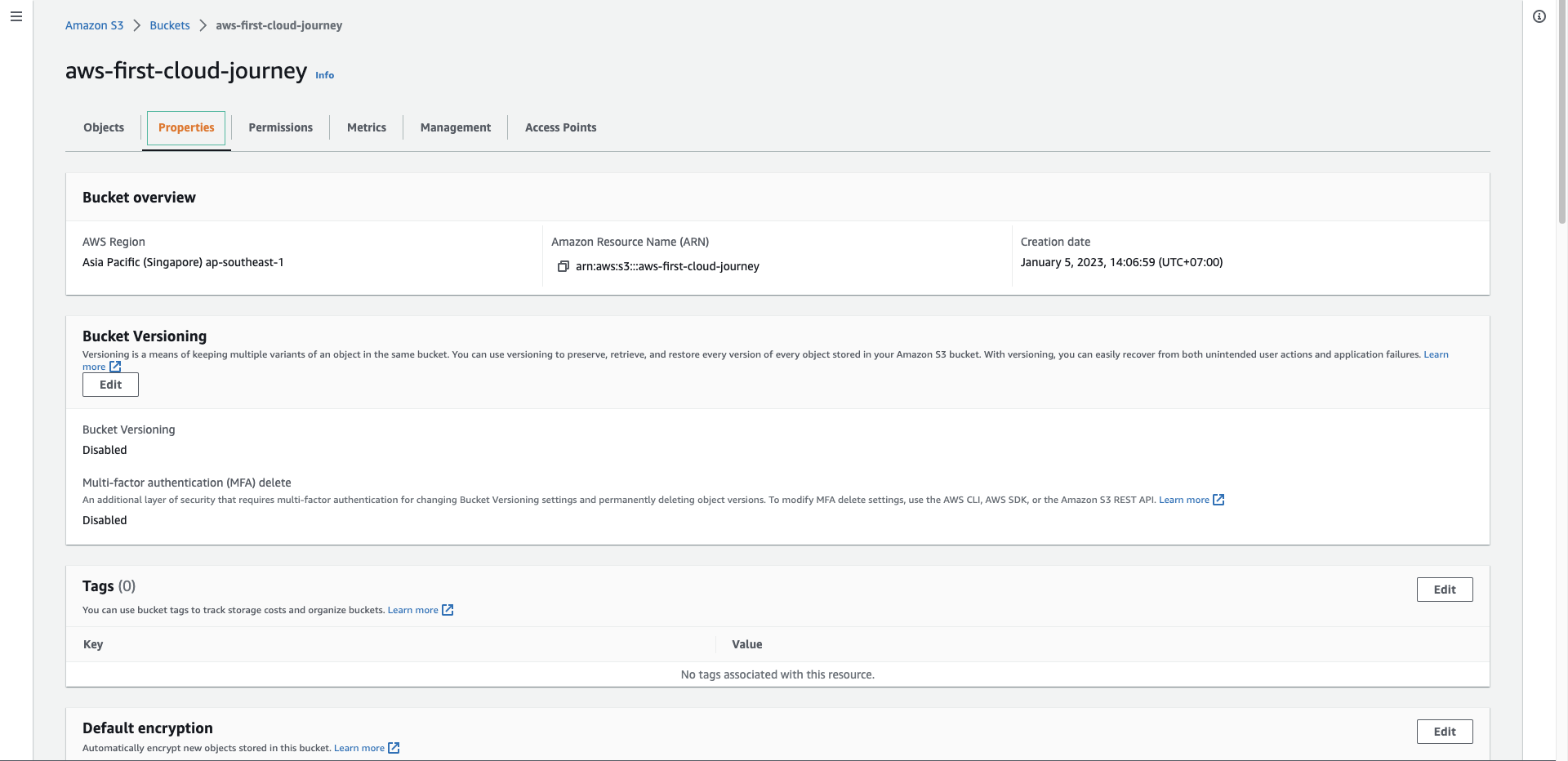Click external link icon beside MFA delete Learn more
The width and height of the screenshot is (1568, 761).
[1218, 500]
